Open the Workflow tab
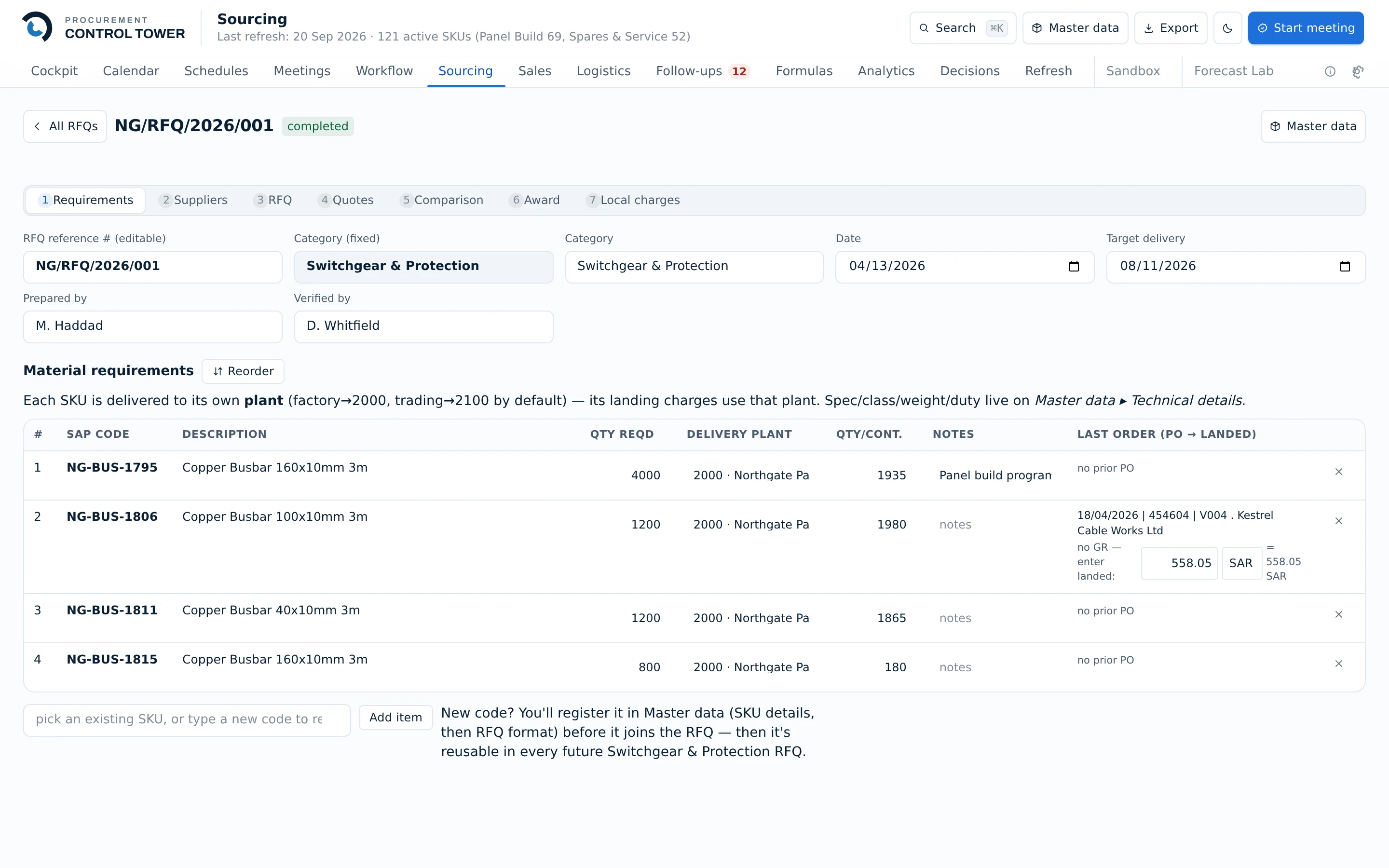 (384, 71)
